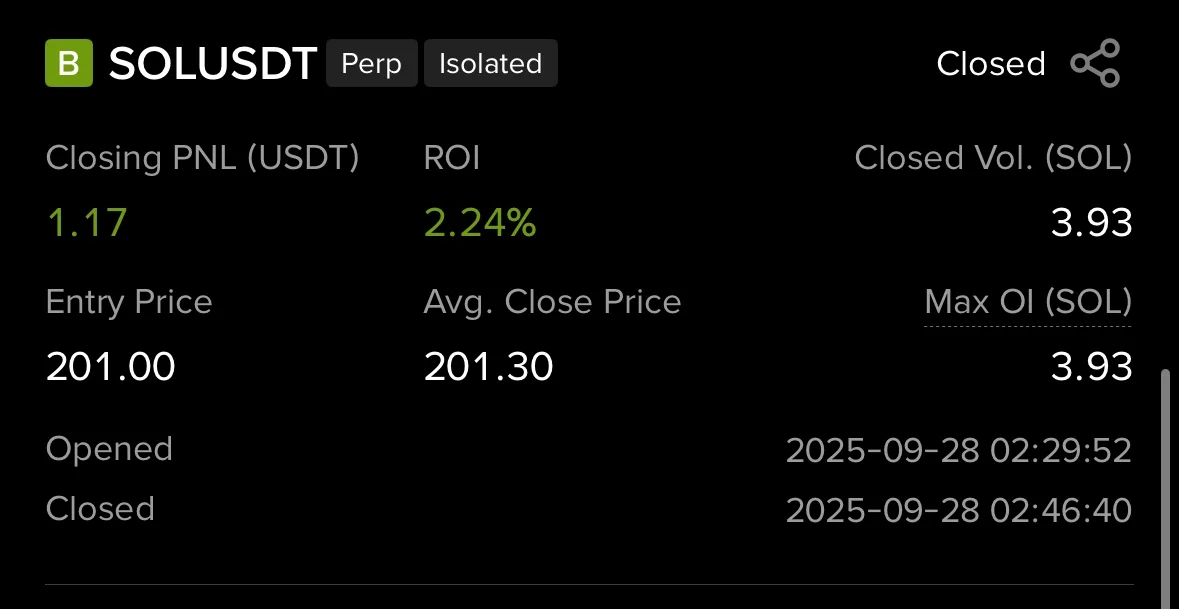
Task: Click the Avg. Close Price label
Action: pyautogui.click(x=552, y=302)
